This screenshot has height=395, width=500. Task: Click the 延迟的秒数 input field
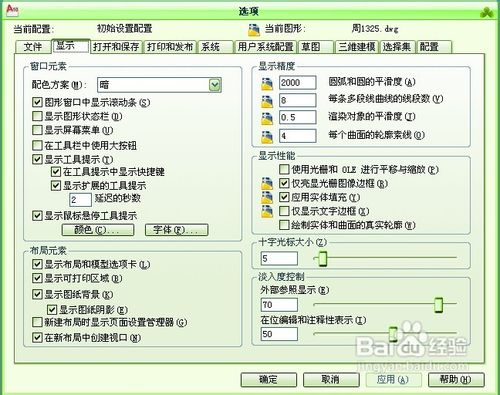pos(80,200)
